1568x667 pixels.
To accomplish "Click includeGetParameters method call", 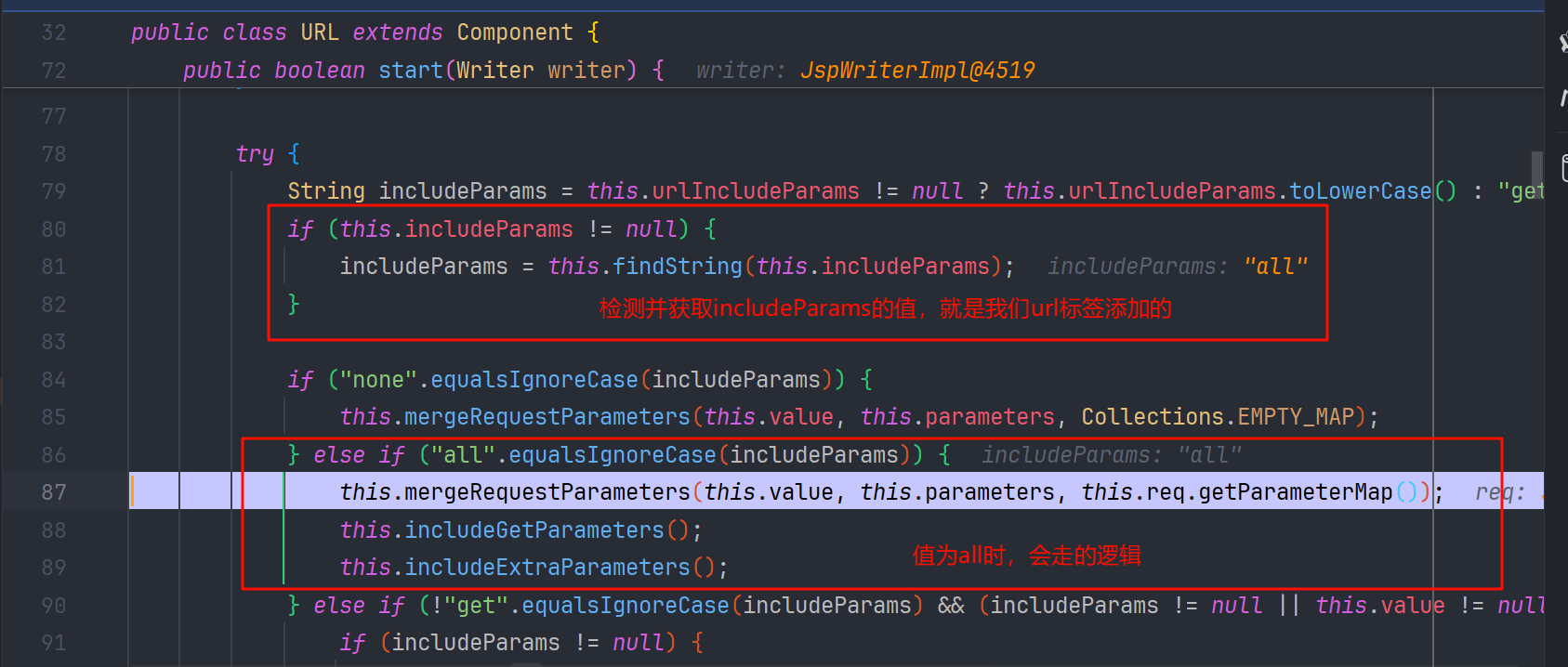I will tap(534, 530).
